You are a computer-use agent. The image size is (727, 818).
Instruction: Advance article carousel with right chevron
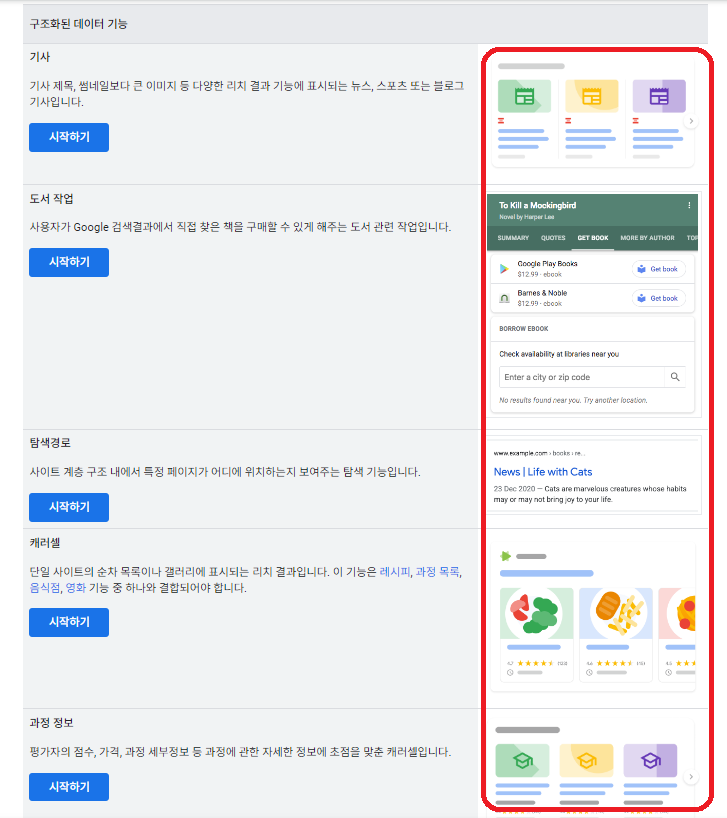(x=691, y=121)
